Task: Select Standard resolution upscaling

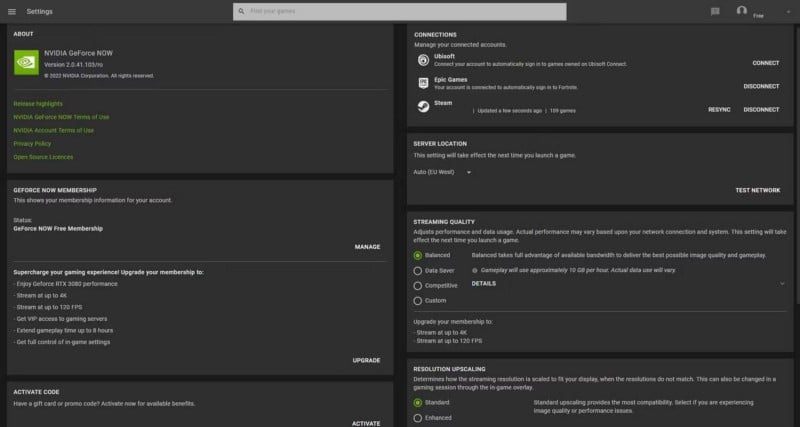Action: [417, 403]
